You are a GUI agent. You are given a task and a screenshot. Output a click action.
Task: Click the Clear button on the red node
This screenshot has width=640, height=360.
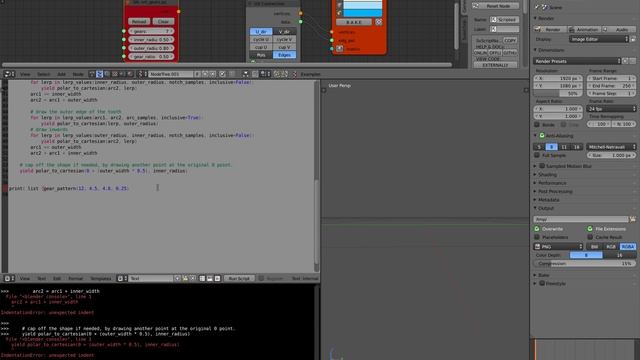click(x=163, y=21)
